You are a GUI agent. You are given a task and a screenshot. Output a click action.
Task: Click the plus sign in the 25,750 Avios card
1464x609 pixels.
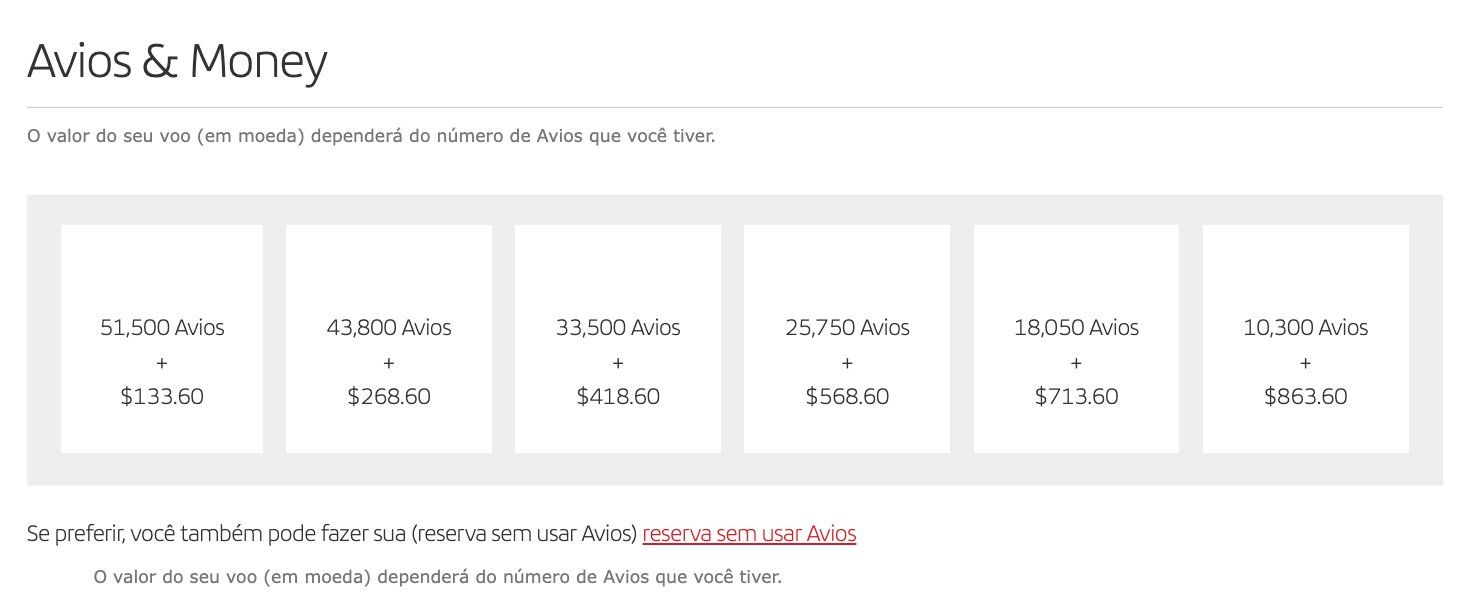pyautogui.click(x=847, y=363)
